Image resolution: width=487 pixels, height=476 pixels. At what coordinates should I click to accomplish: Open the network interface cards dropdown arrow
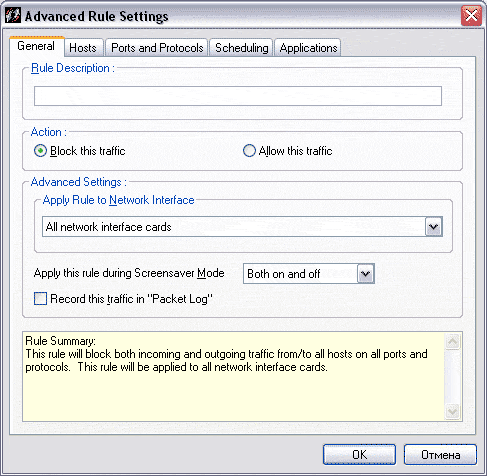pyautogui.click(x=433, y=227)
